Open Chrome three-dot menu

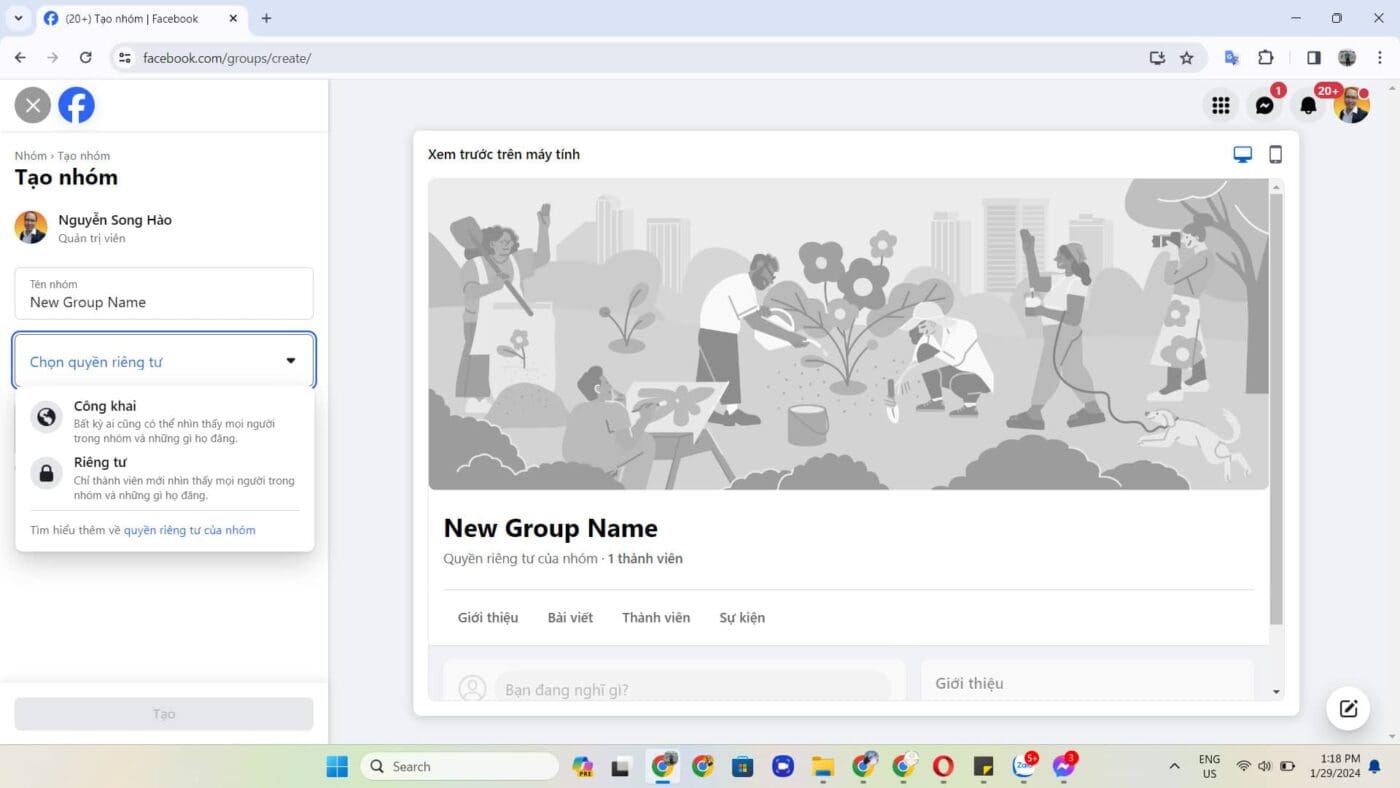tap(1381, 58)
